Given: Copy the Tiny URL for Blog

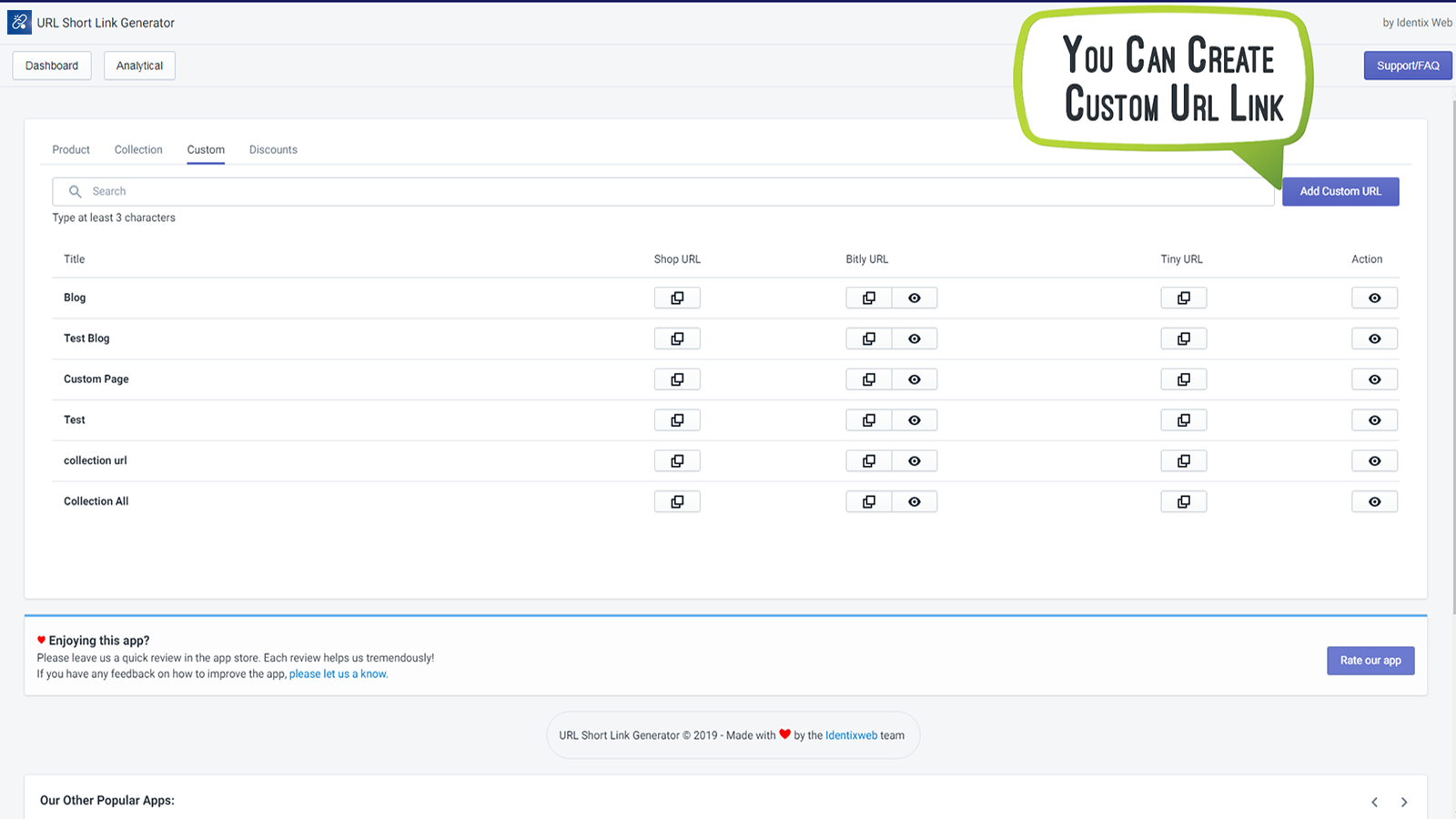Looking at the screenshot, I should (x=1183, y=298).
